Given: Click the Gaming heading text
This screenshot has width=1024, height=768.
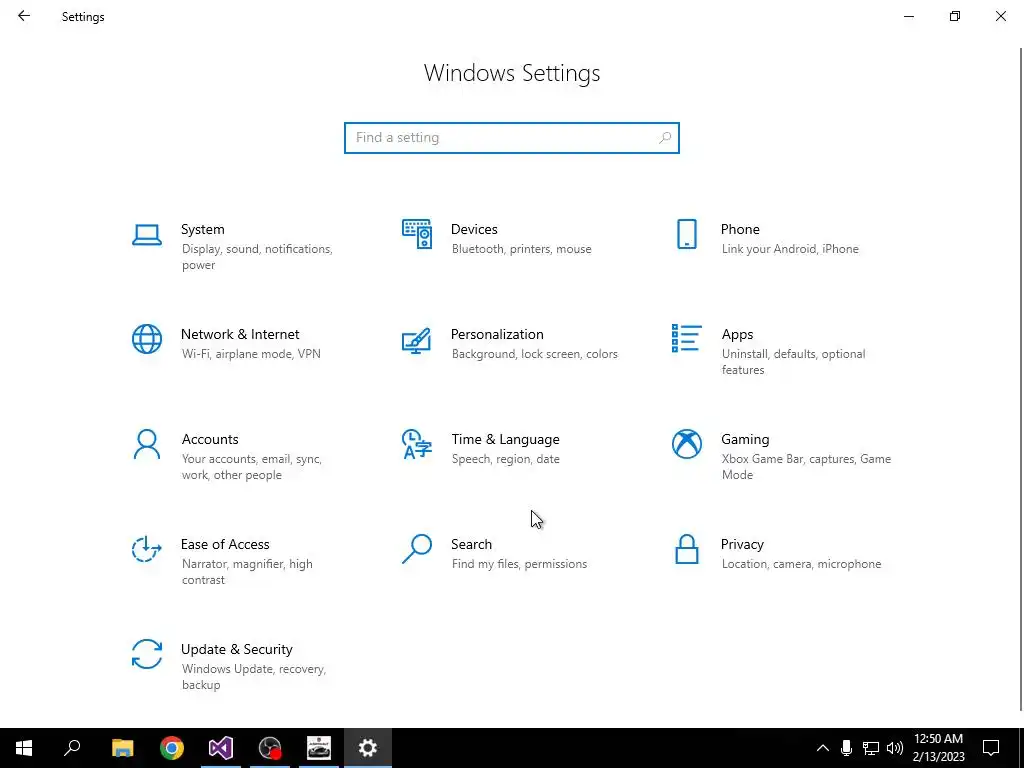Looking at the screenshot, I should click(x=745, y=440).
